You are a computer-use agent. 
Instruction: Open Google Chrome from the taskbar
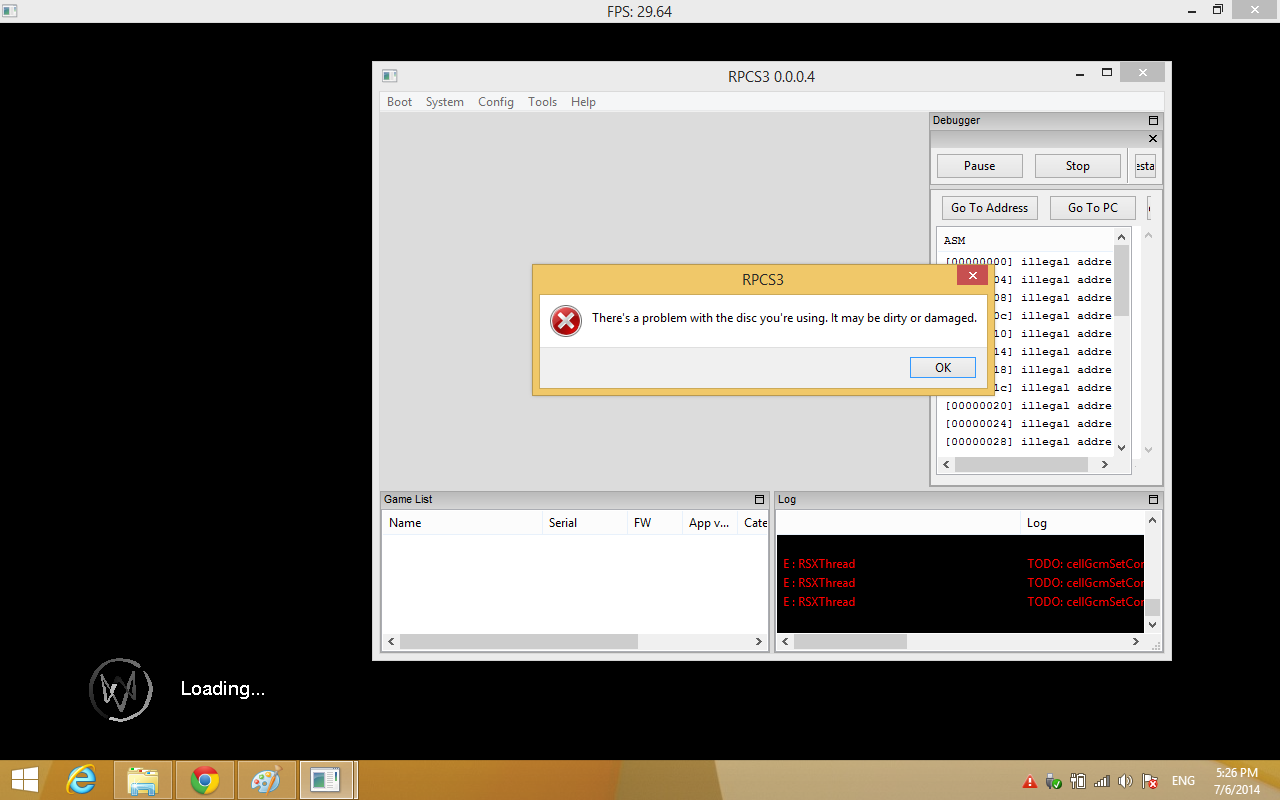tap(205, 780)
